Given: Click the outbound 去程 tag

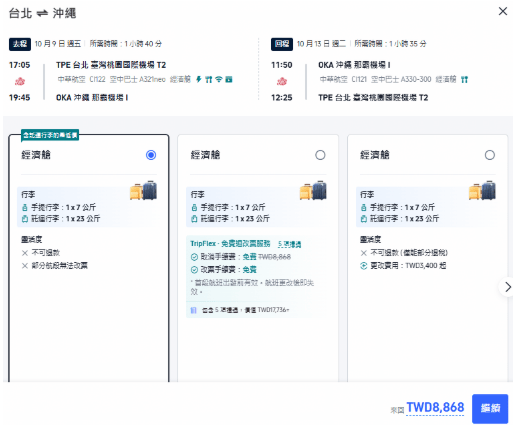Looking at the screenshot, I should click(x=20, y=44).
